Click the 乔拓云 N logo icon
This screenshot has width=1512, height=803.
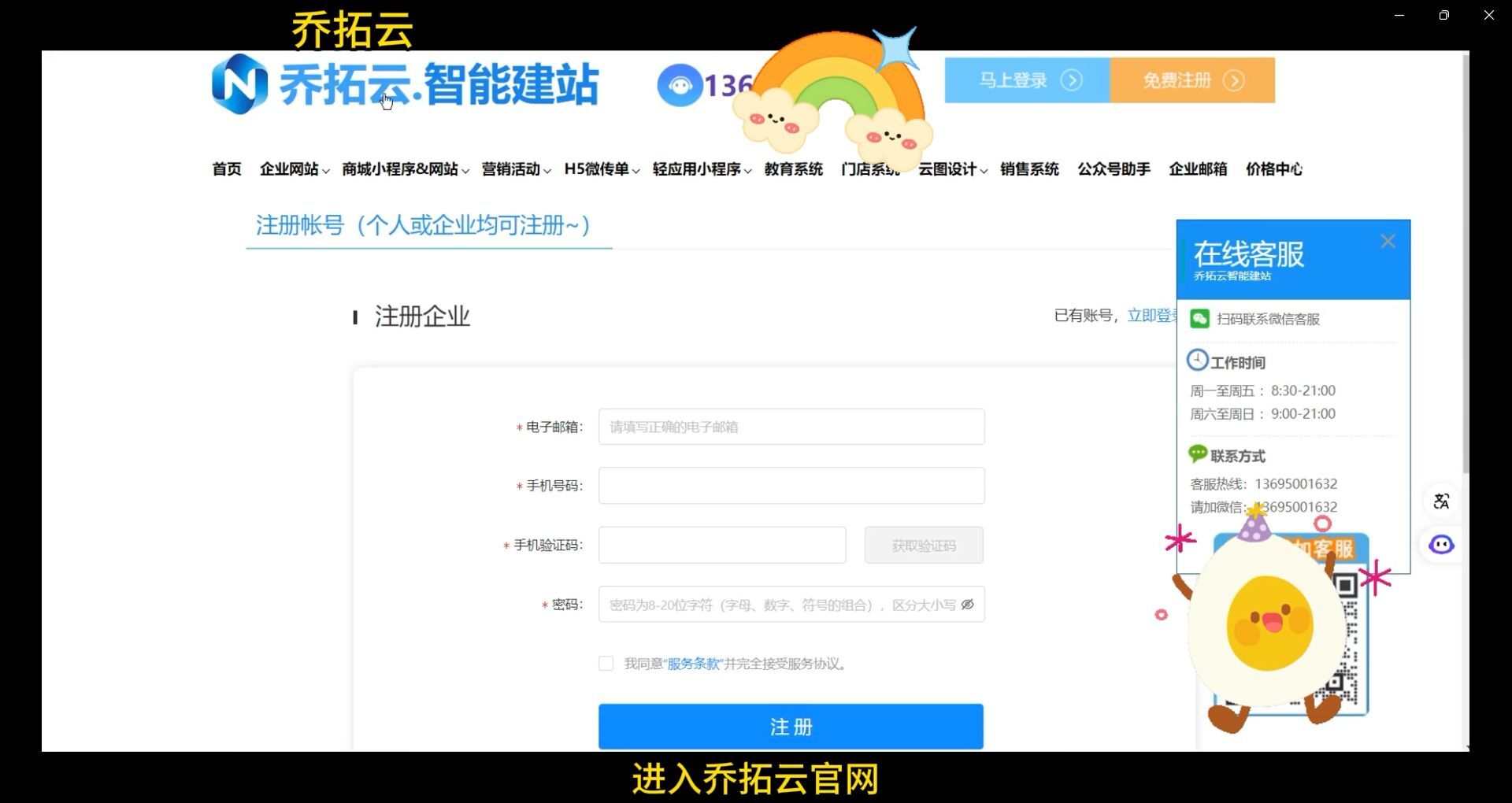point(239,84)
